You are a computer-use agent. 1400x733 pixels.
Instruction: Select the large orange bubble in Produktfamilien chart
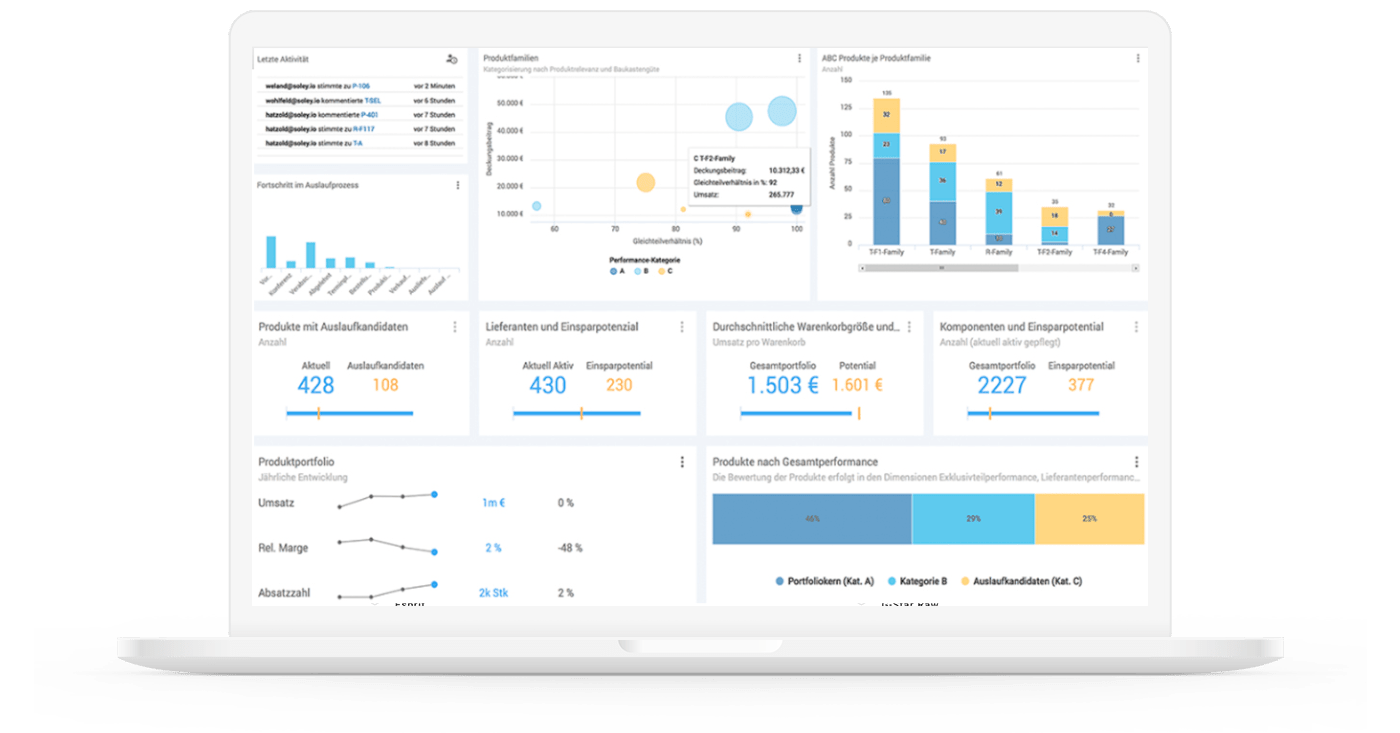[646, 183]
